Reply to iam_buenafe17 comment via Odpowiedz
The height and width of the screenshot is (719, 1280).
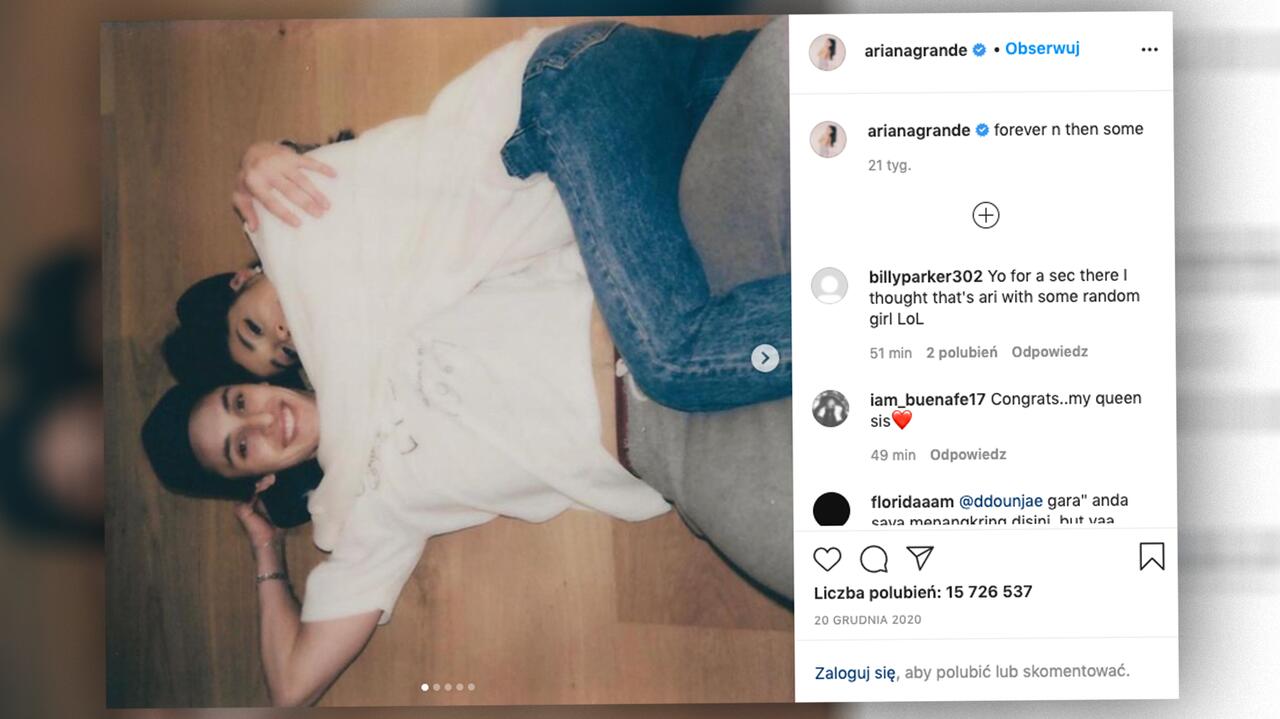(x=968, y=454)
